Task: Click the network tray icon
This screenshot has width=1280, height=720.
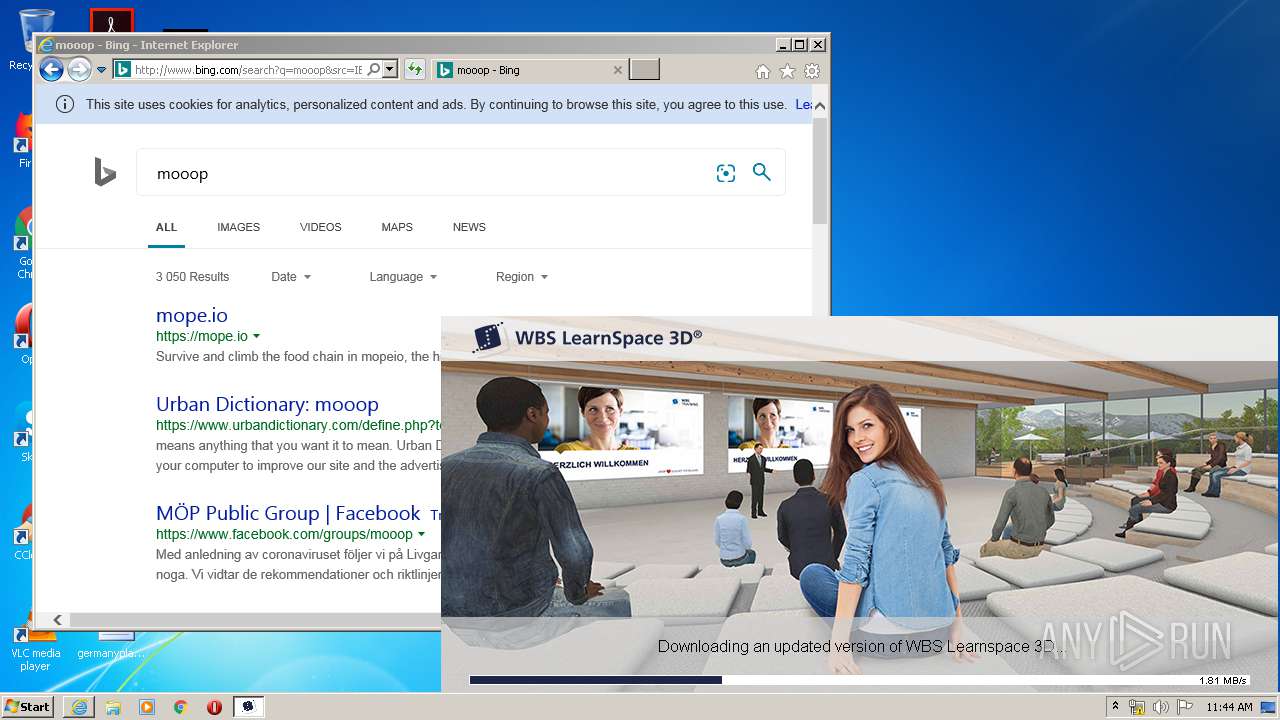Action: click(1137, 707)
